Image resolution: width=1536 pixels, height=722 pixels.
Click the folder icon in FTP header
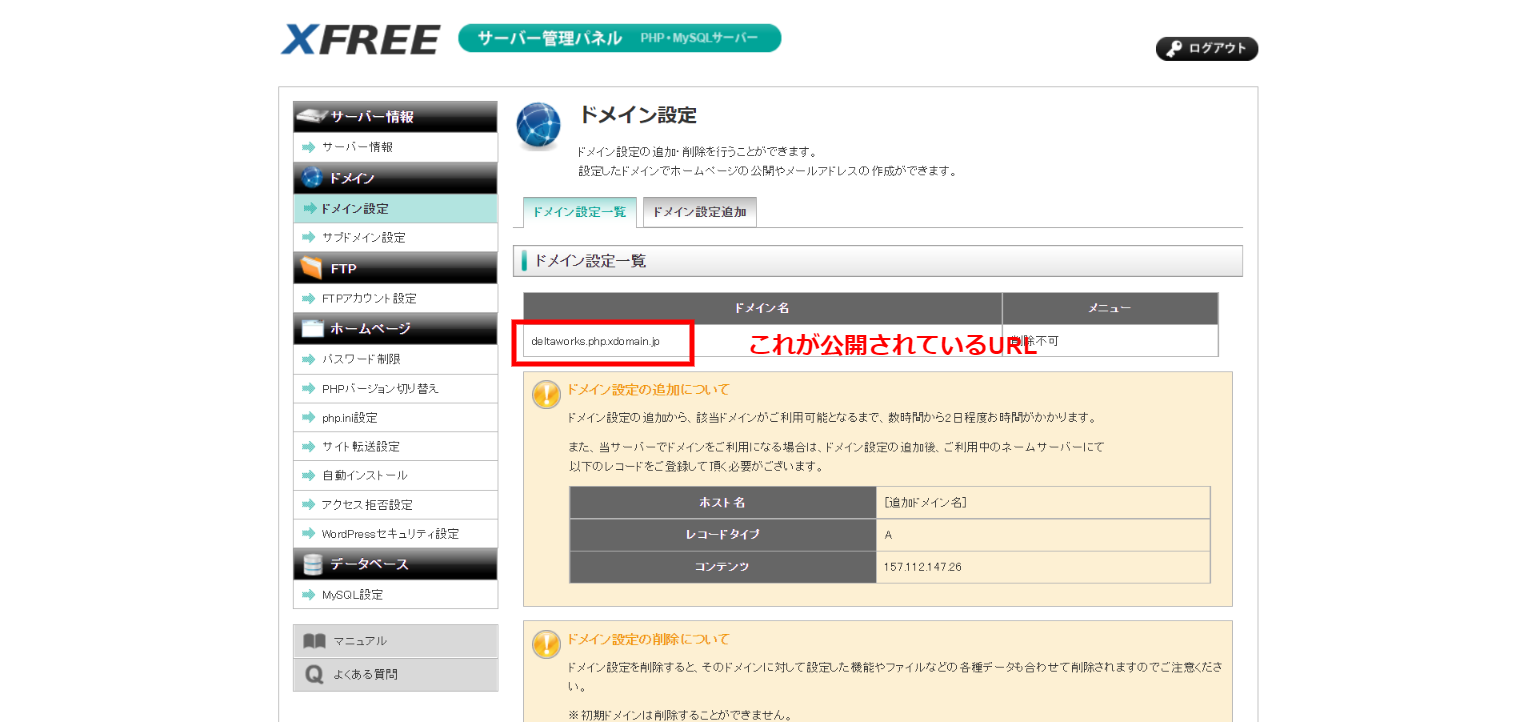pyautogui.click(x=312, y=268)
